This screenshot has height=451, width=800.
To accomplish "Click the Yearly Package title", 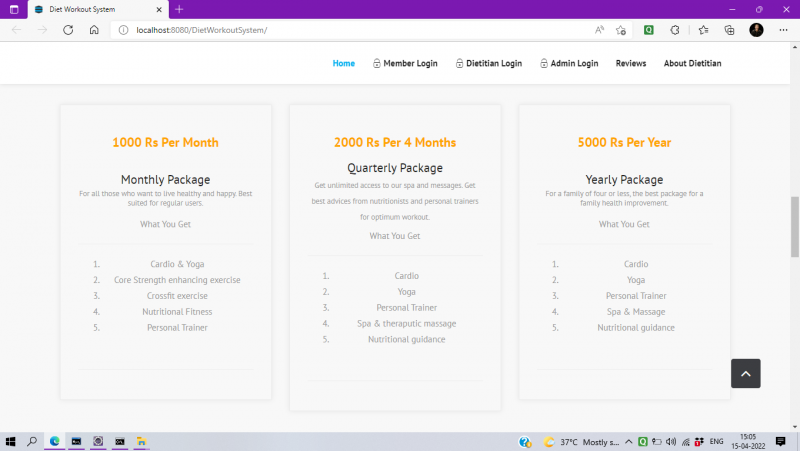I will (x=624, y=180).
